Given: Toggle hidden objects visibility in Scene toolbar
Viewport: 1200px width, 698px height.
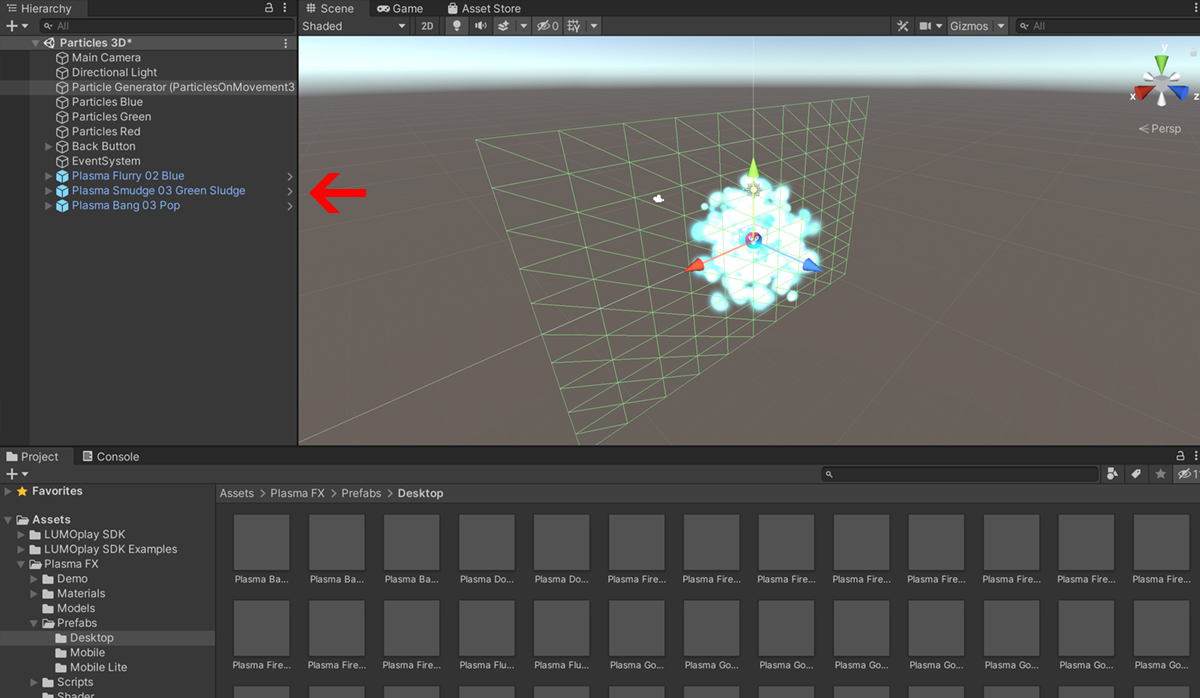Looking at the screenshot, I should tap(547, 26).
